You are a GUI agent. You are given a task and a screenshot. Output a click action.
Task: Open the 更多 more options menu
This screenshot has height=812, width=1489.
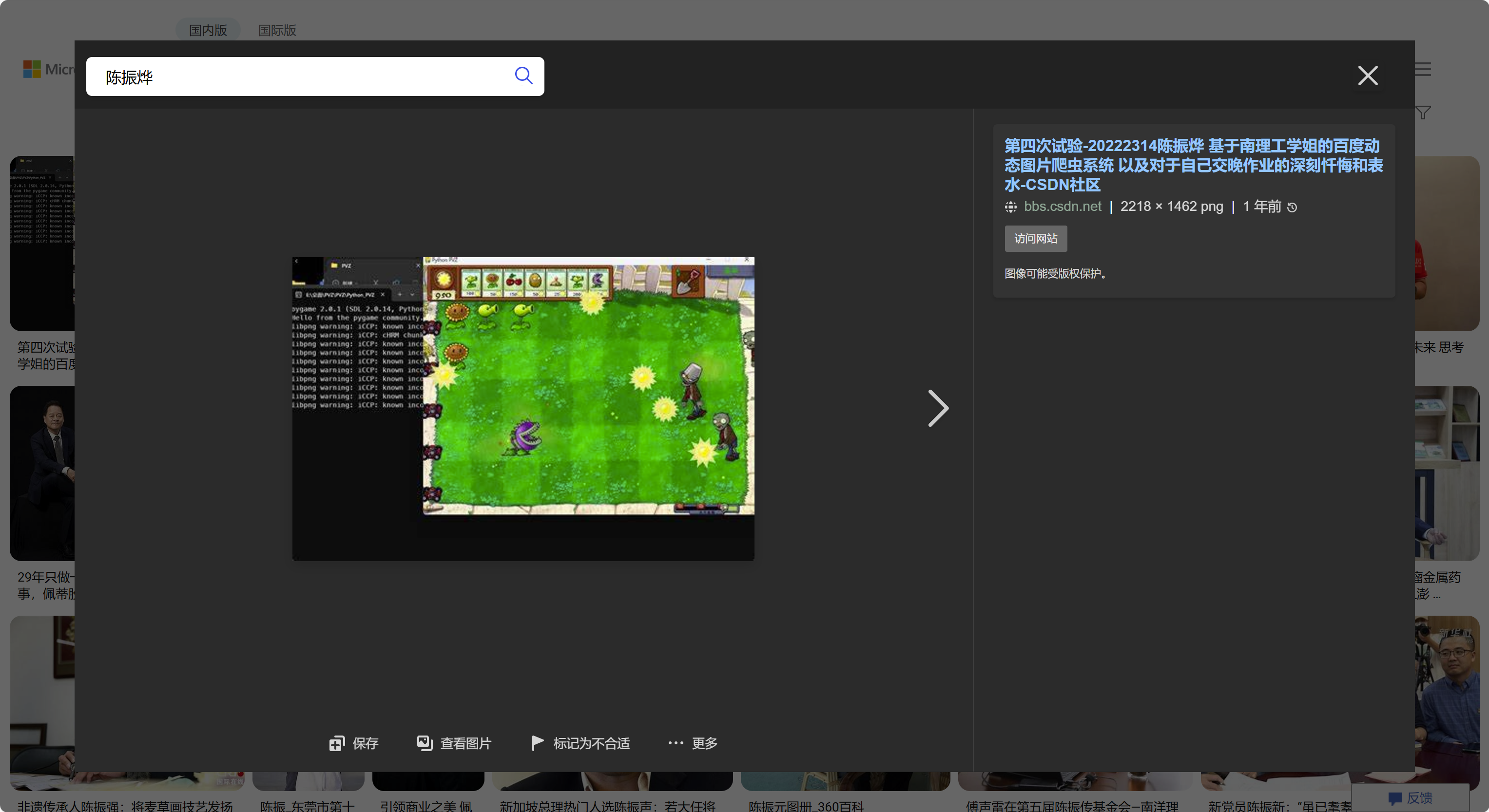pyautogui.click(x=693, y=743)
